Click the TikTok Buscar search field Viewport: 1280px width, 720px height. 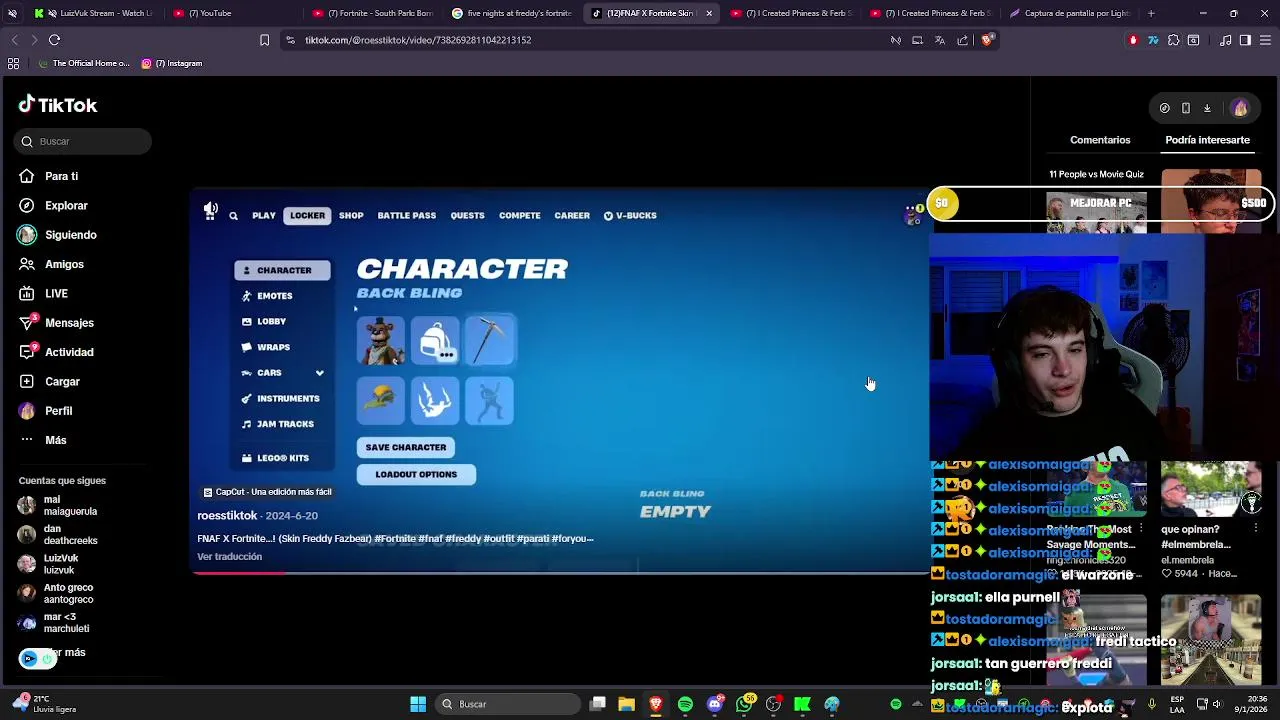click(84, 141)
